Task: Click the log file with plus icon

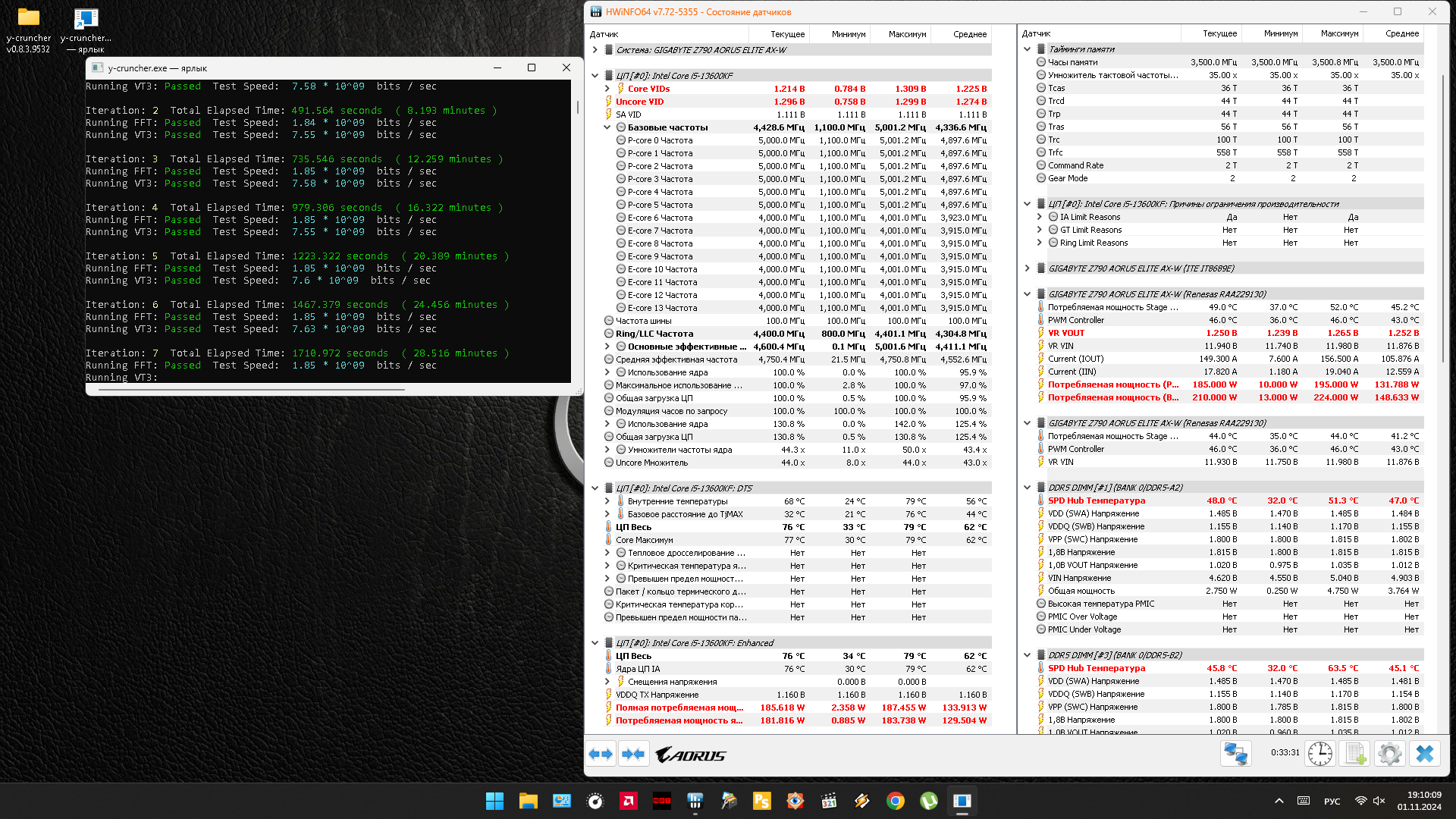Action: click(x=1354, y=754)
